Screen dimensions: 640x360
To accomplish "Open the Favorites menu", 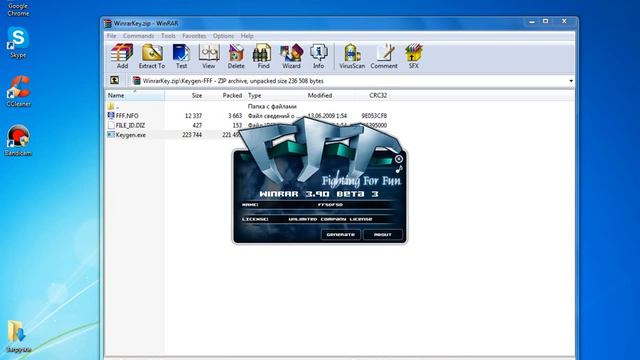I will tap(194, 36).
